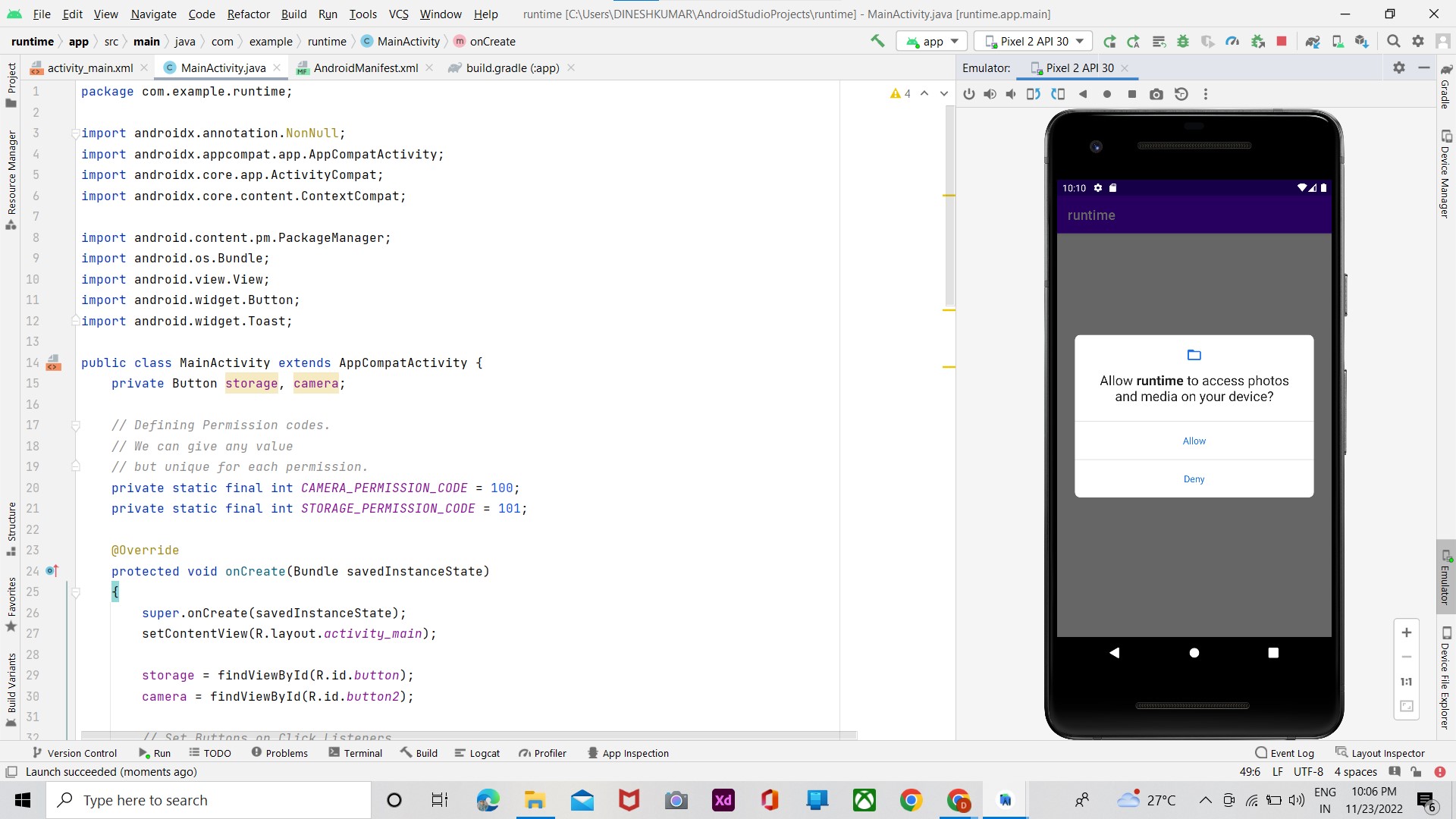Screen dimensions: 1456x819
Task: Click Sync Project with Gradle Files elephant icon
Action: [x=1313, y=41]
